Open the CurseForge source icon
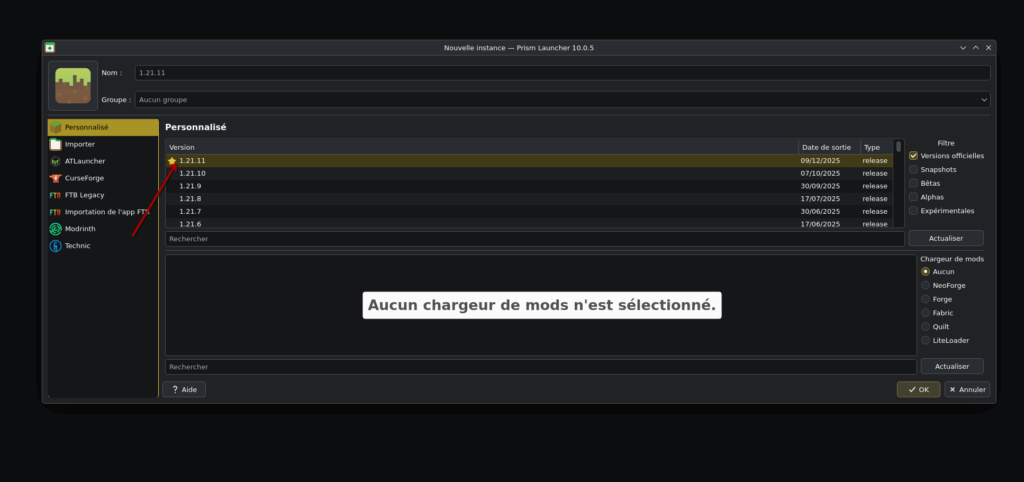 56,178
